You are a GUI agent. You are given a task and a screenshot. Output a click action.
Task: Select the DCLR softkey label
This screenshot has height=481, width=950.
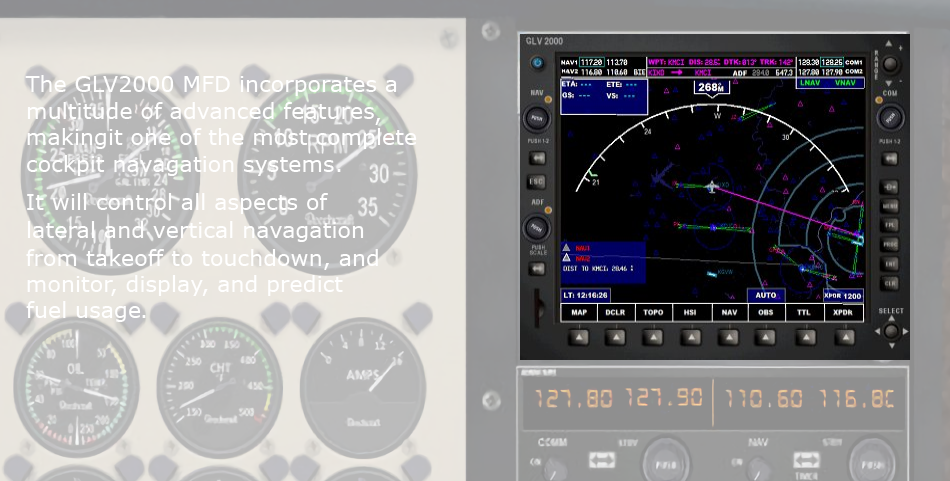616,313
